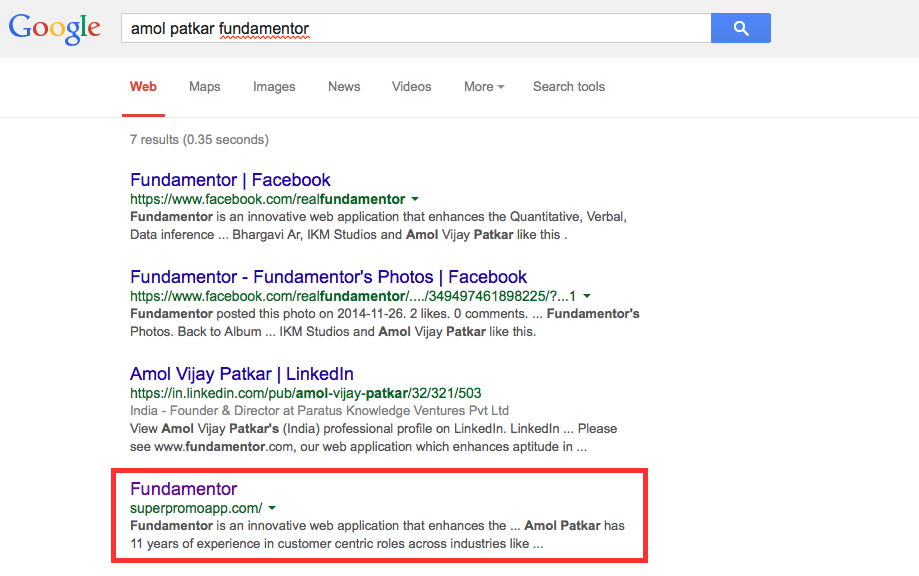Open Amol Vijay Patkar LinkedIn result

(x=241, y=374)
